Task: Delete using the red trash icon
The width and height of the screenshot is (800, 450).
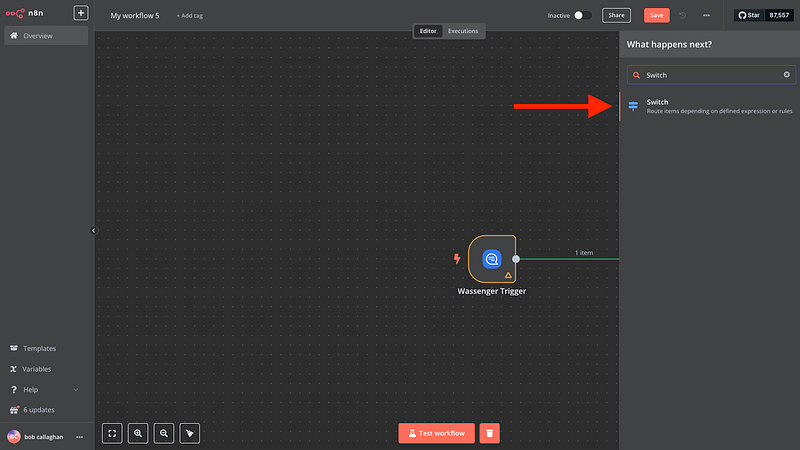Action: pos(489,433)
